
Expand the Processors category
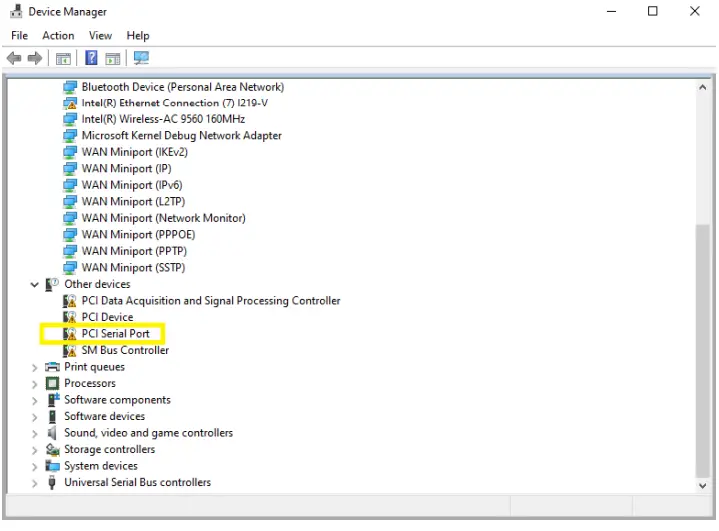click(34, 384)
